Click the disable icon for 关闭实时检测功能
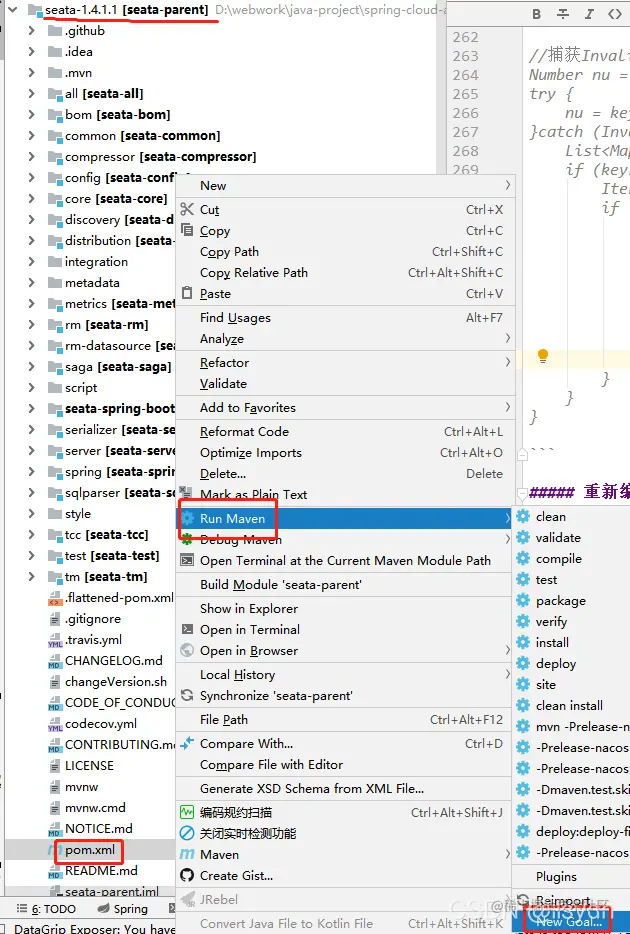The height and width of the screenshot is (934, 630). (x=187, y=833)
